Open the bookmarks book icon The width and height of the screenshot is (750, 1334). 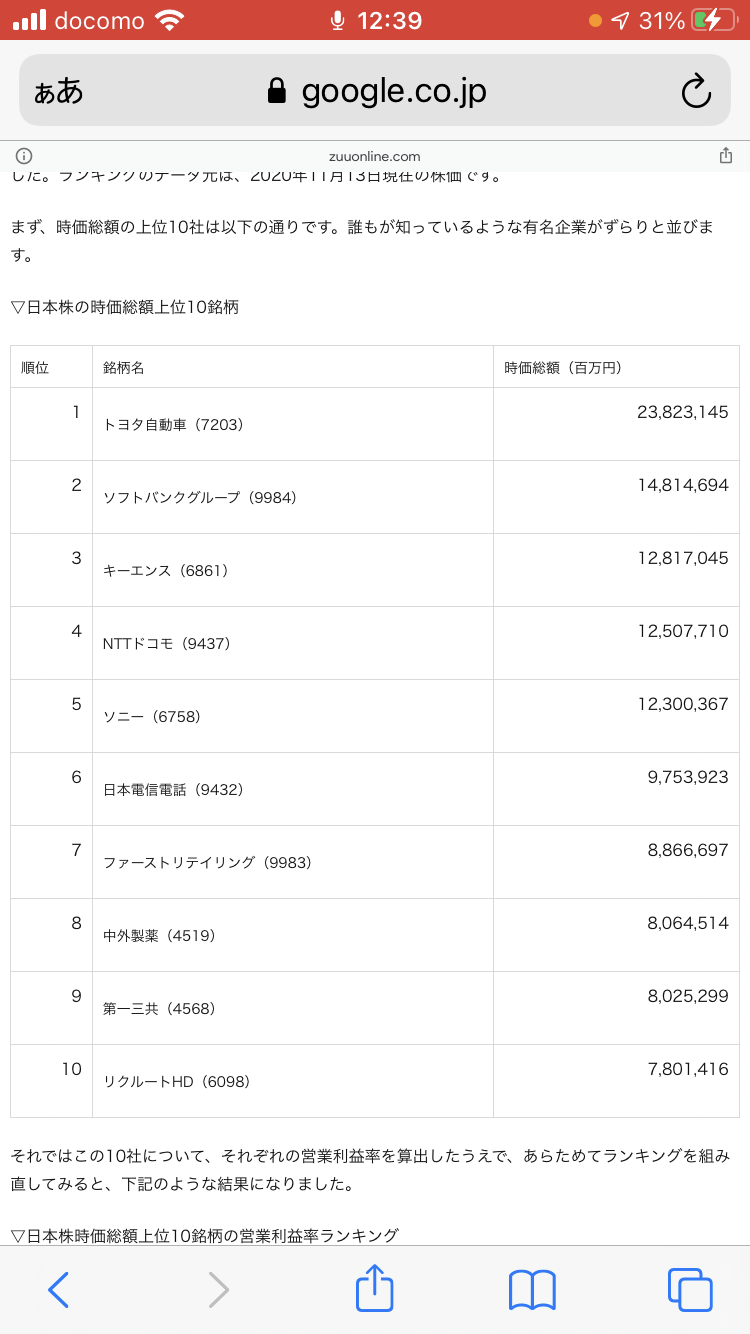[532, 1289]
